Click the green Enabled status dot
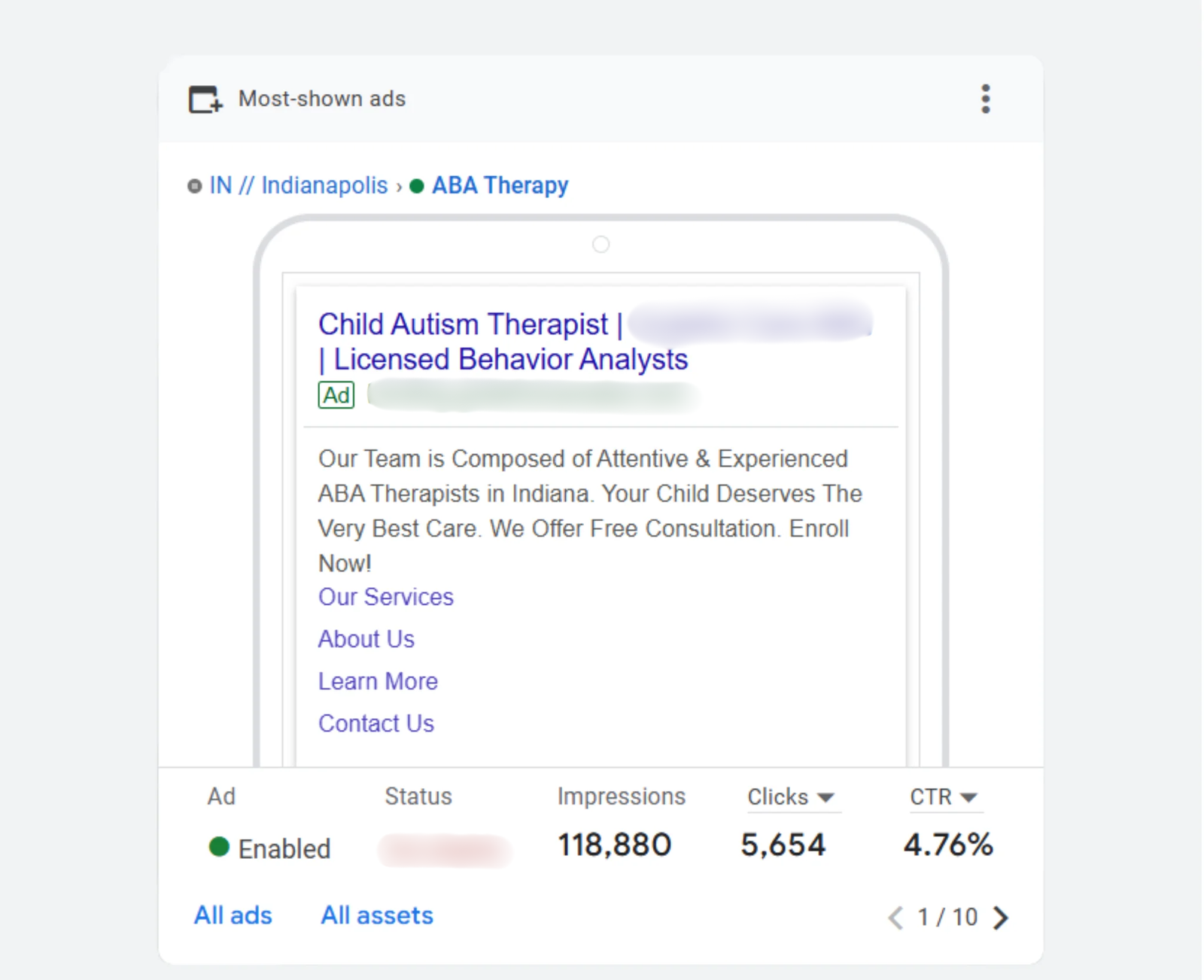 (x=219, y=847)
